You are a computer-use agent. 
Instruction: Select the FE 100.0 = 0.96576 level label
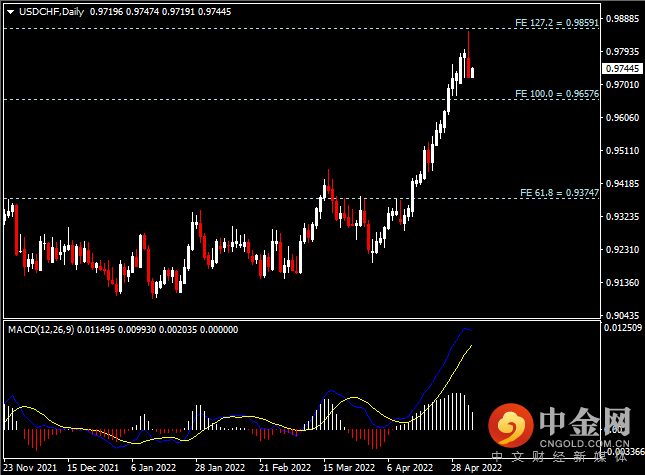tap(557, 94)
